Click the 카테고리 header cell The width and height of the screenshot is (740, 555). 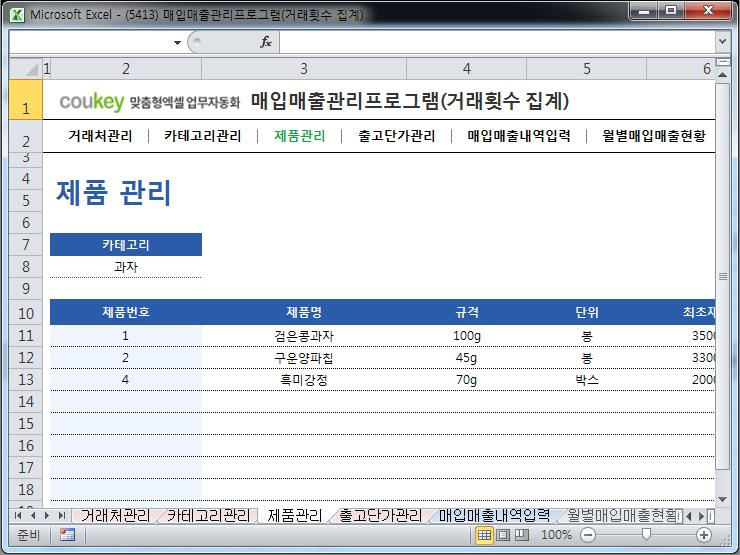click(x=126, y=244)
